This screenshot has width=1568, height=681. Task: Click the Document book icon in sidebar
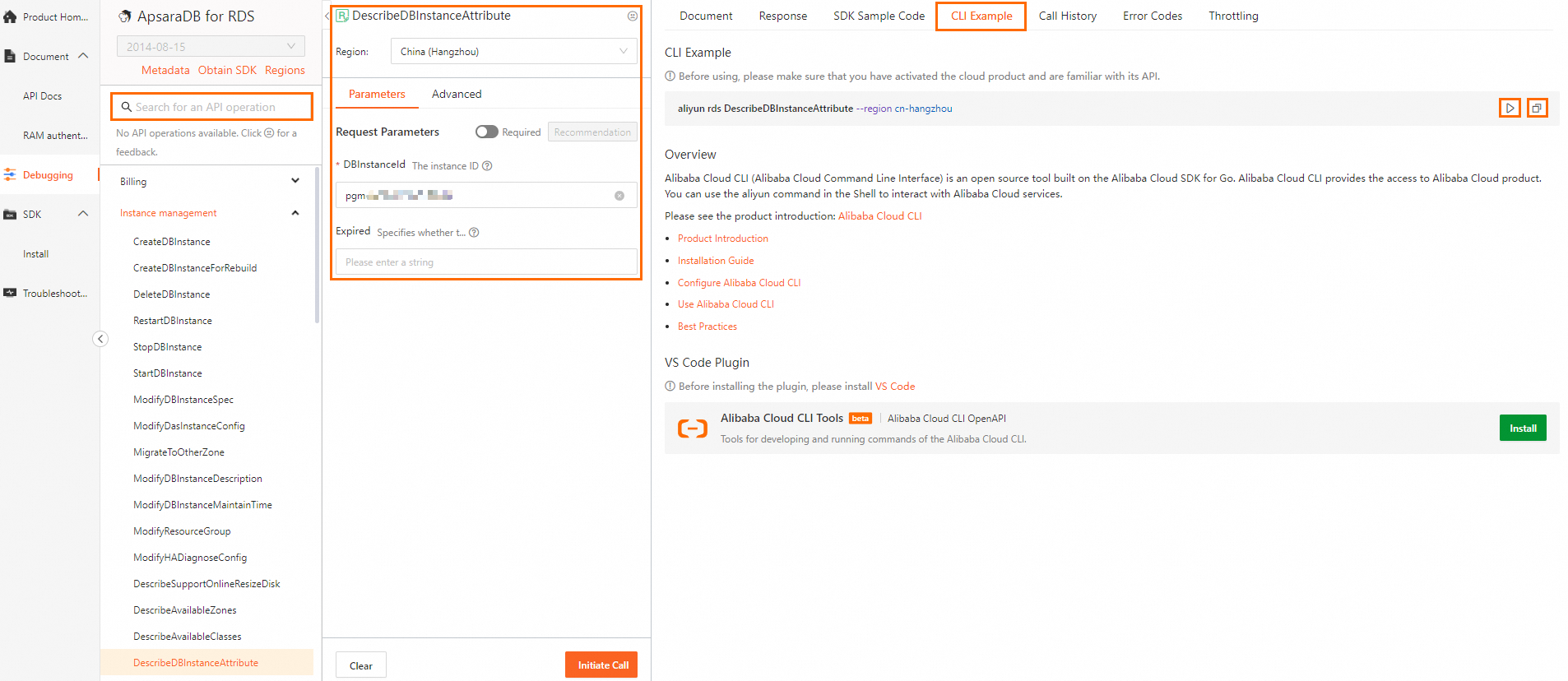point(10,56)
